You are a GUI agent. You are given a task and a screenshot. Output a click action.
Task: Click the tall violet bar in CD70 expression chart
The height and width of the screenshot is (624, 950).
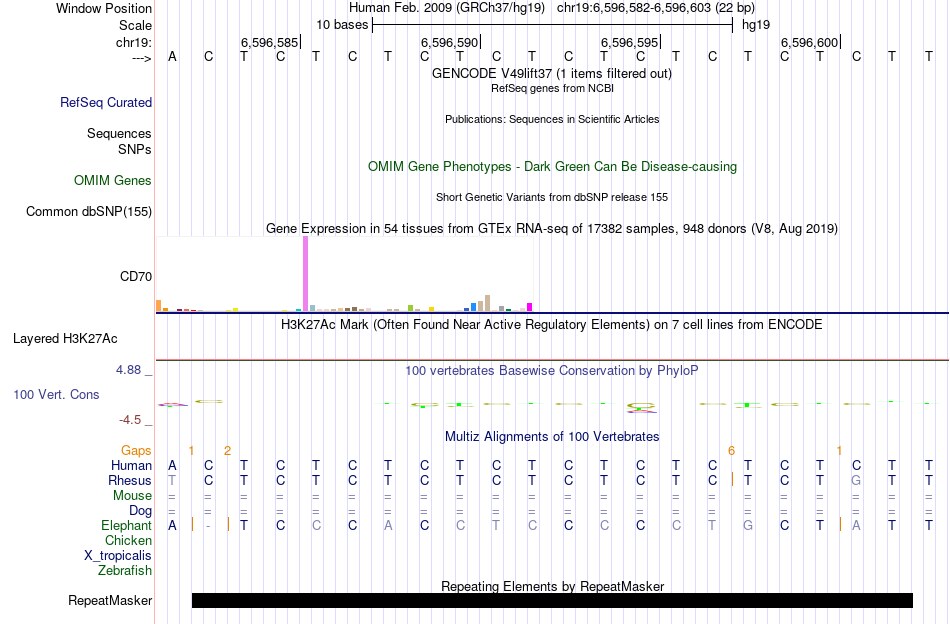[x=305, y=273]
